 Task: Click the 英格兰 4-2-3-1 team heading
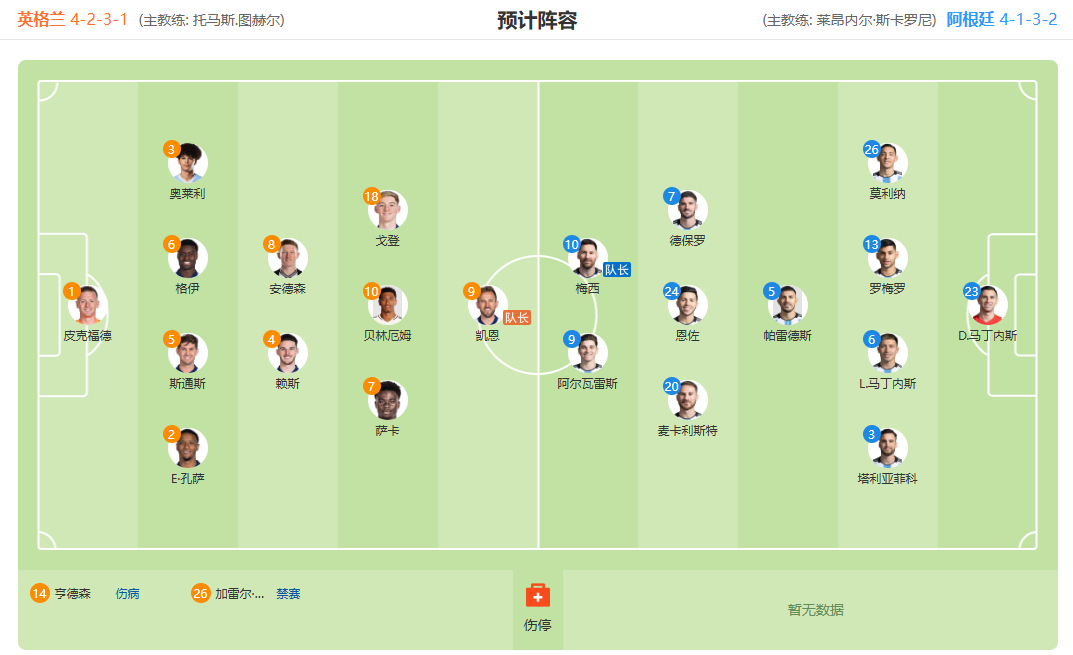(x=73, y=19)
